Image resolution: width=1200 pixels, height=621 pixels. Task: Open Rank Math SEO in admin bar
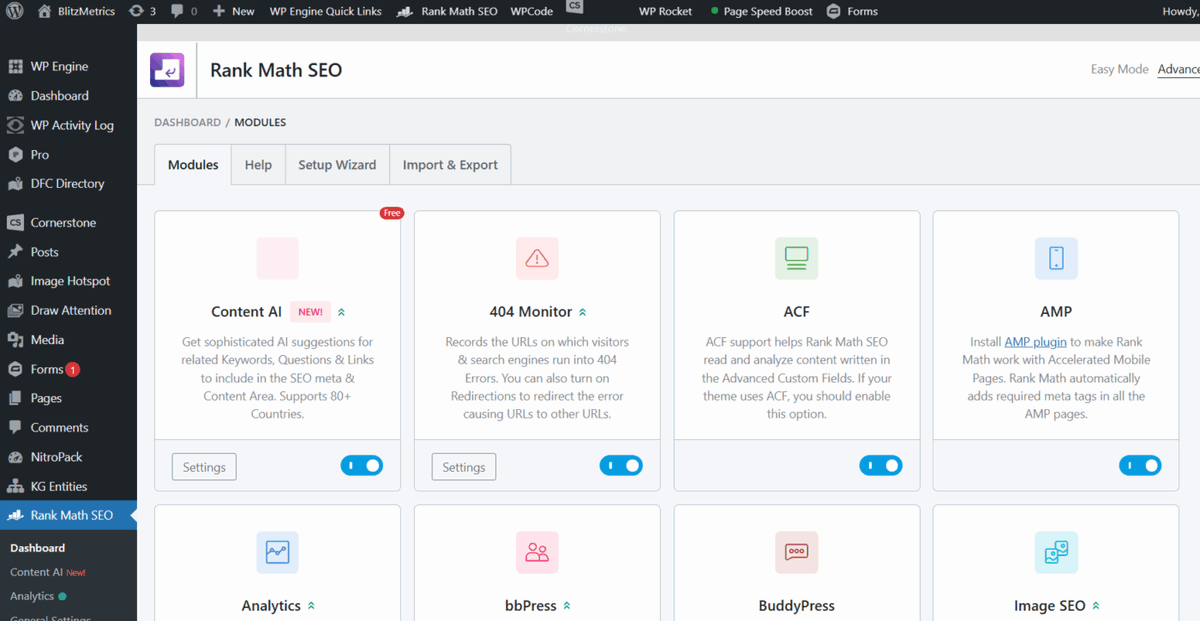447,11
